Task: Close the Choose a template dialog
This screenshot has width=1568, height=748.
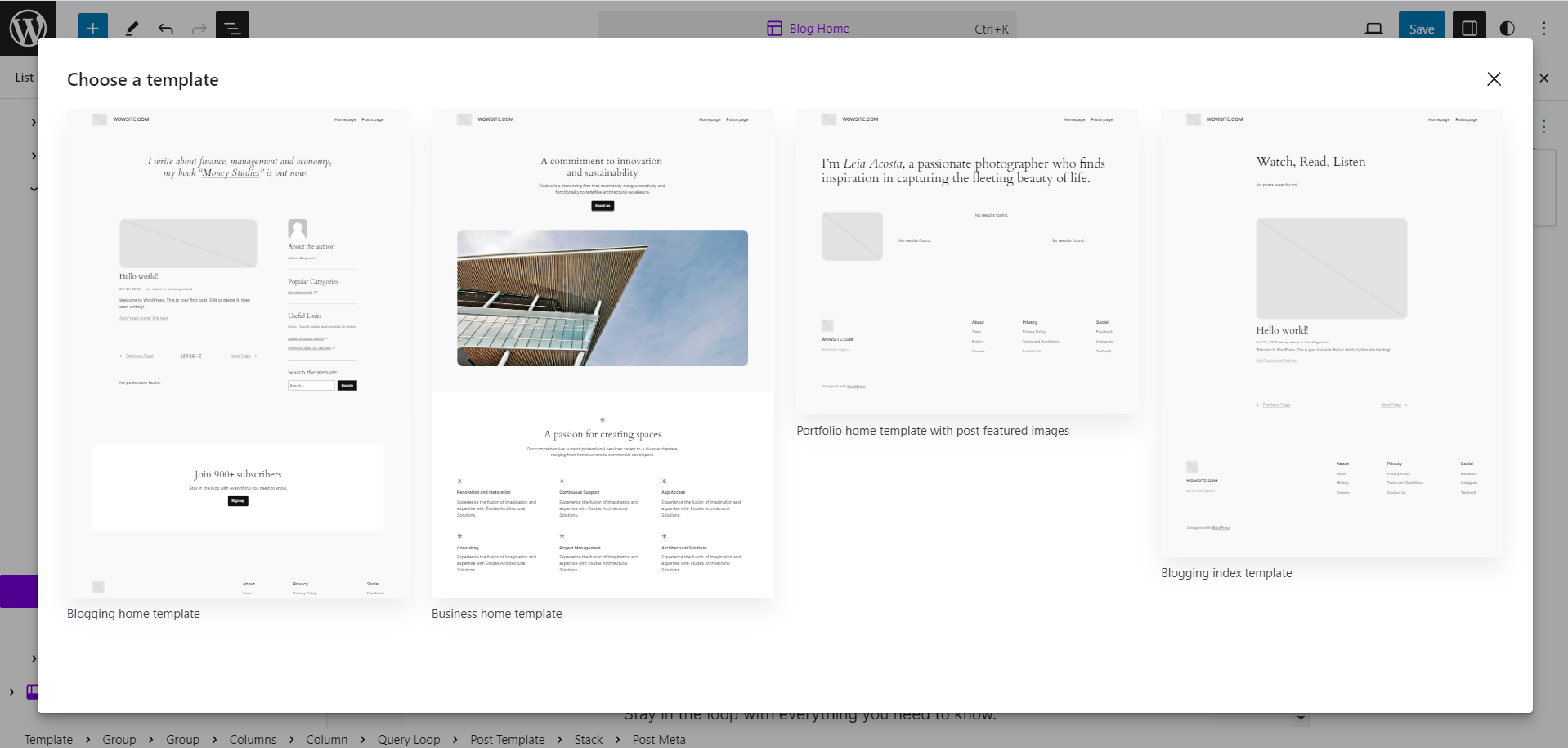Action: click(x=1494, y=78)
